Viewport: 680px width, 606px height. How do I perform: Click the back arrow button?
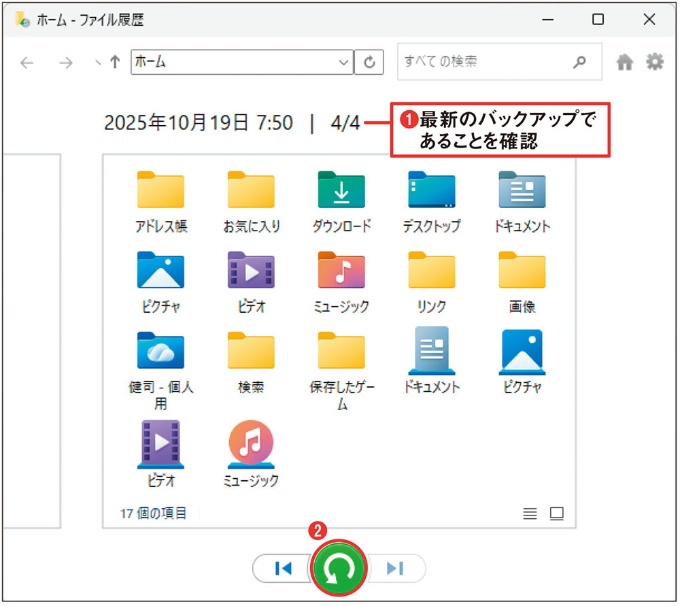(27, 62)
